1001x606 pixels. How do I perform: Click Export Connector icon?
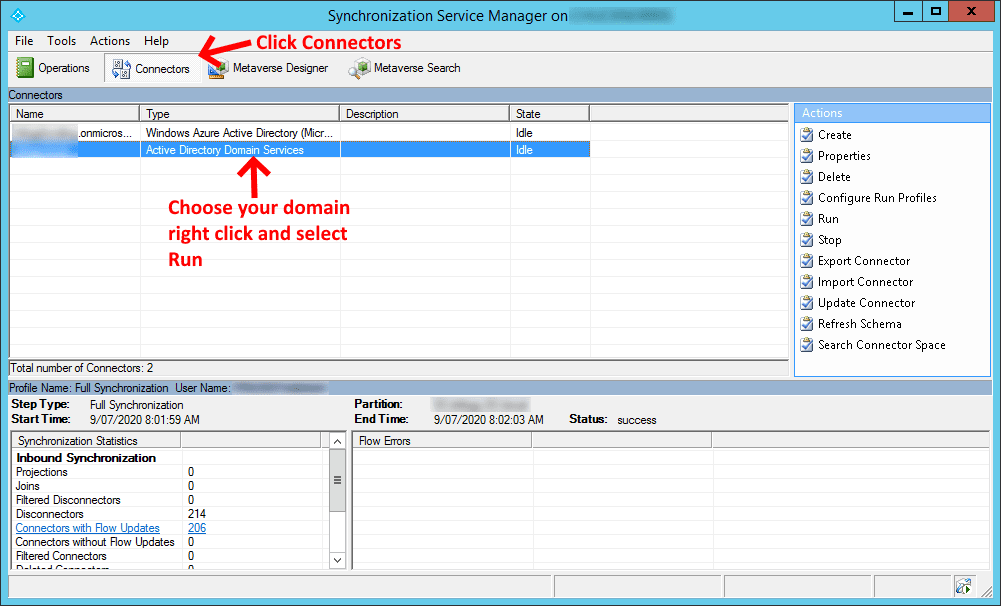(807, 261)
